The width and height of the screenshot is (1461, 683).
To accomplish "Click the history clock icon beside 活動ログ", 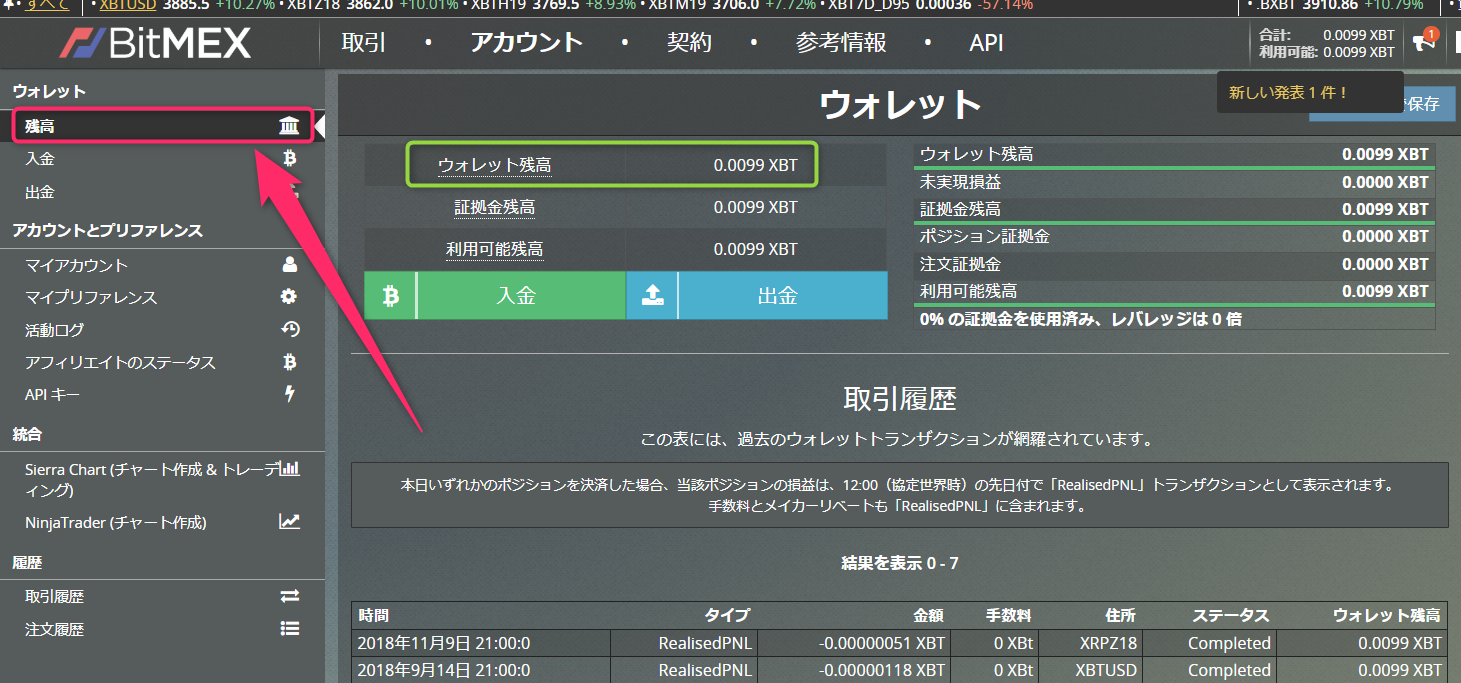I will click(289, 329).
